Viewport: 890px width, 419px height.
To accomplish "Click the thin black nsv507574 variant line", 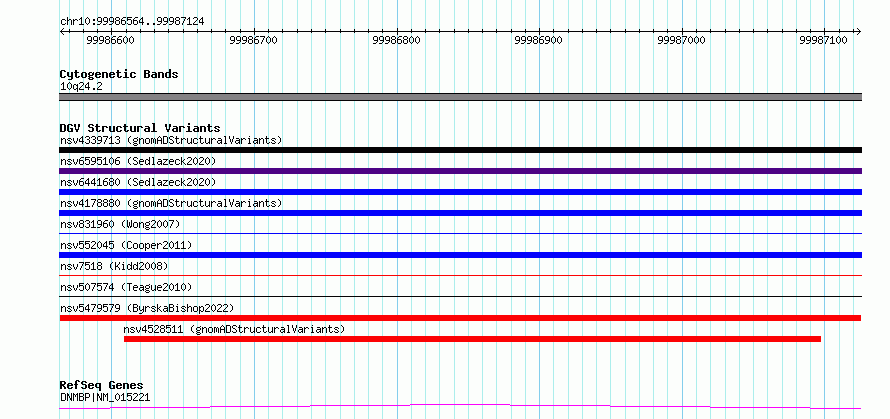I will tap(460, 296).
